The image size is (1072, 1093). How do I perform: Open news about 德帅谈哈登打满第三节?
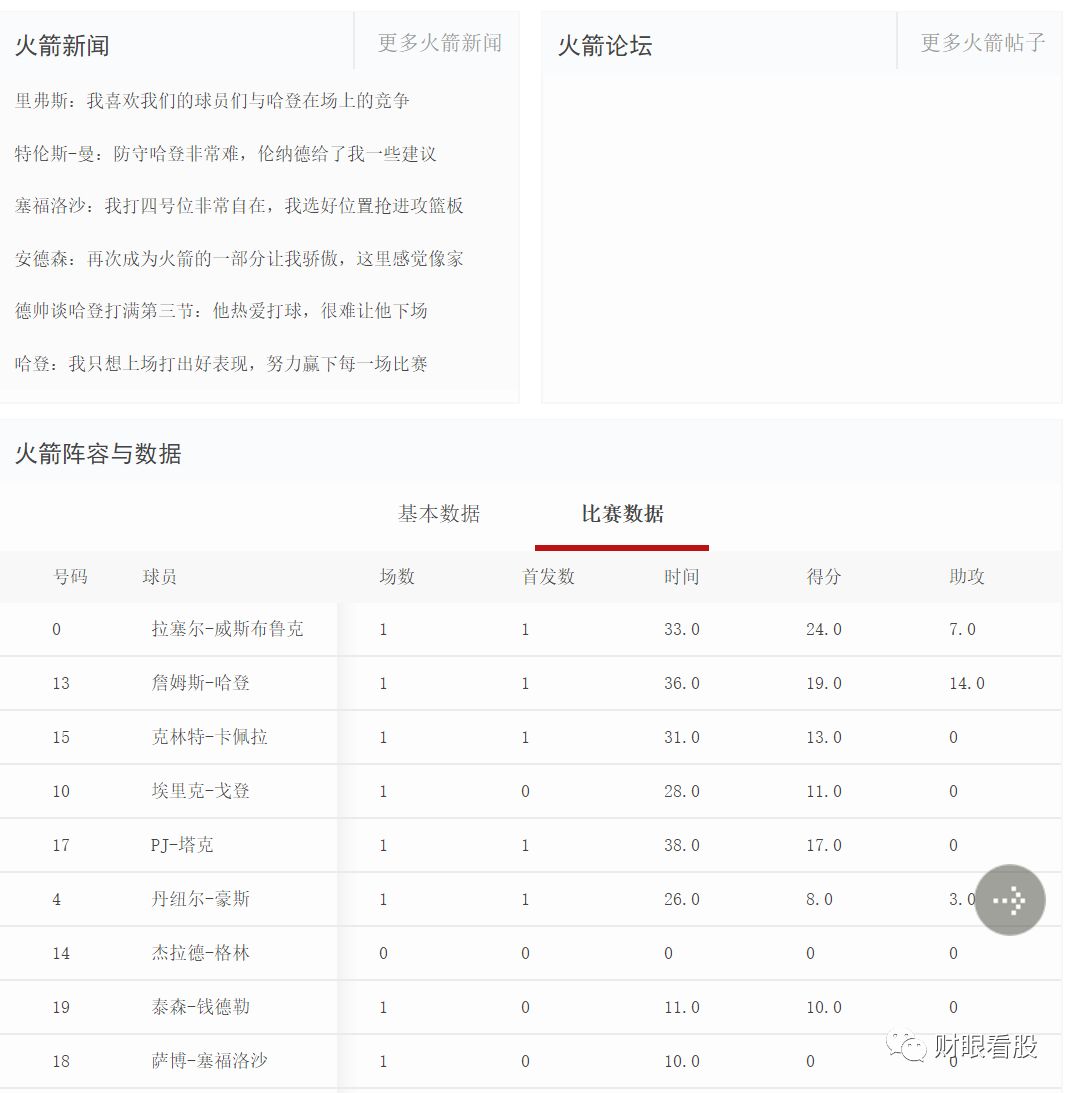[x=221, y=311]
